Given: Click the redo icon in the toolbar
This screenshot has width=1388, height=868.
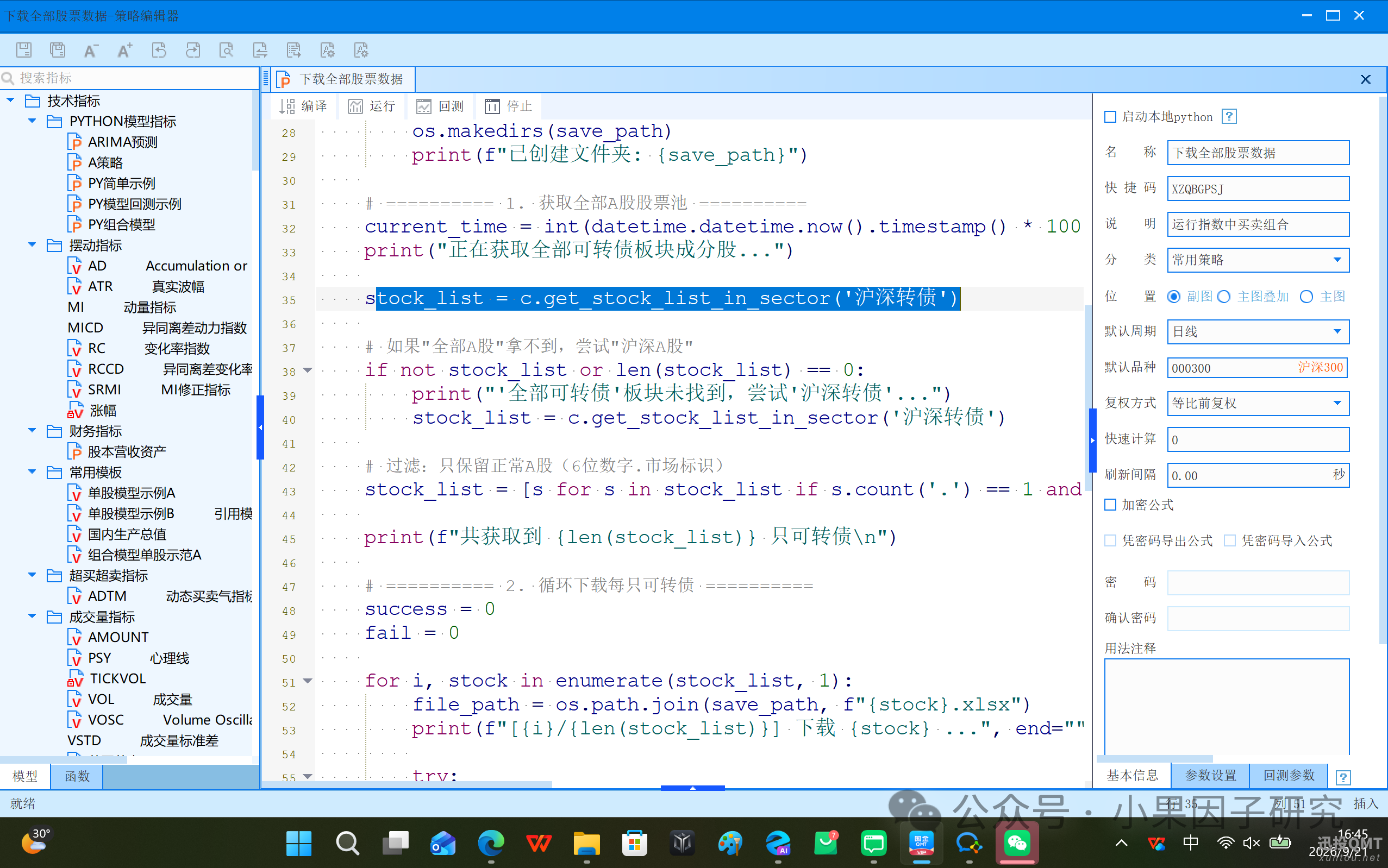Looking at the screenshot, I should [x=193, y=50].
